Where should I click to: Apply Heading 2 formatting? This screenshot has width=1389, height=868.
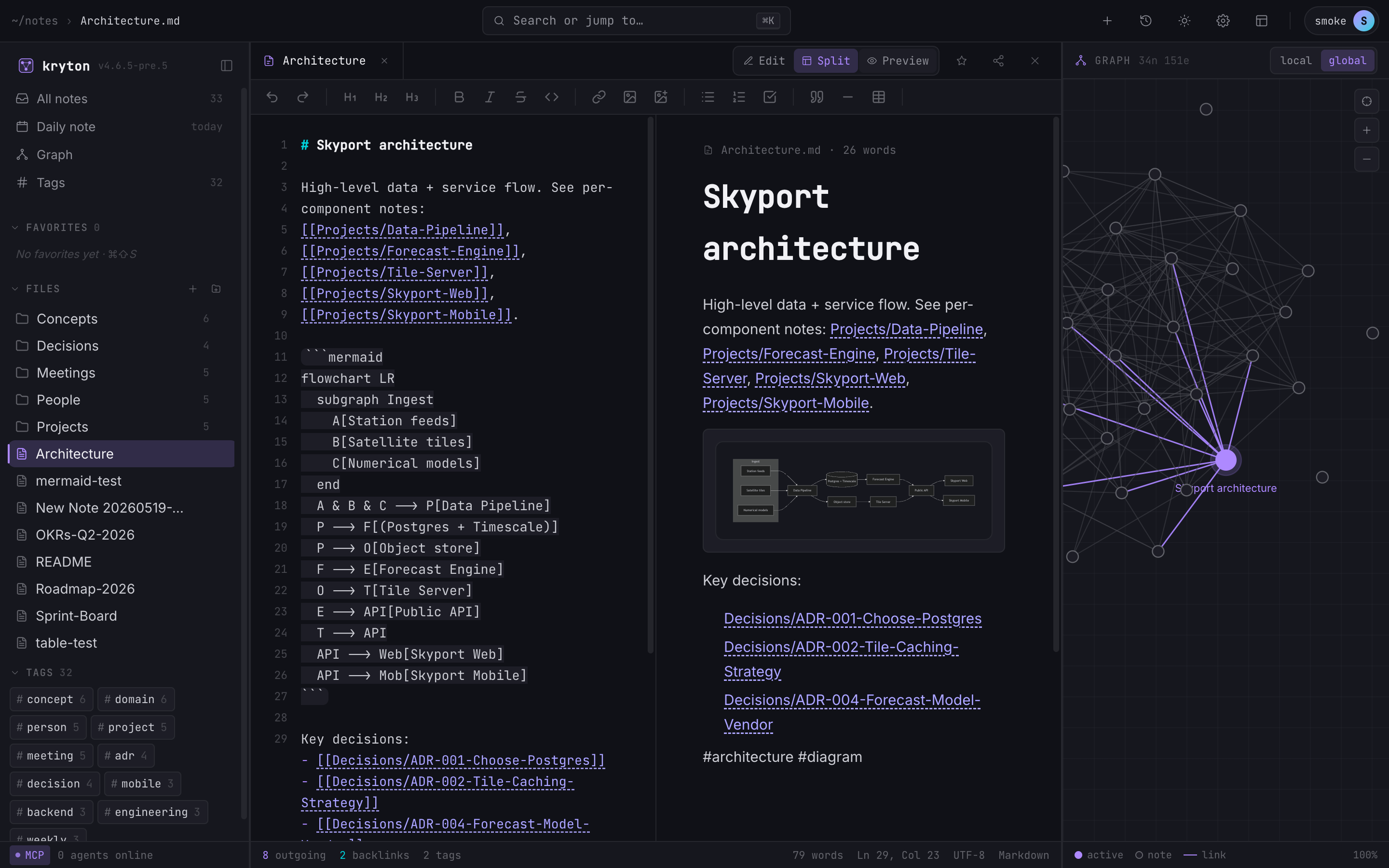[x=381, y=97]
